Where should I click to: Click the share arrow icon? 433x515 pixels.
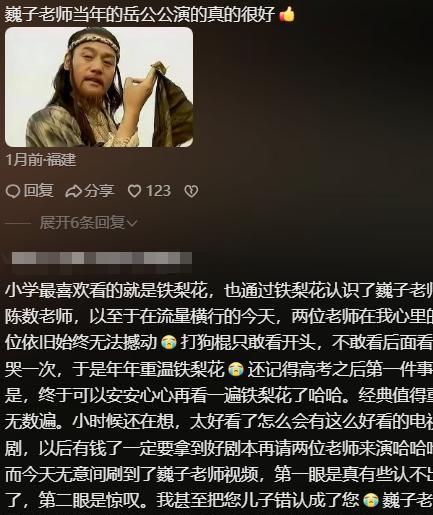click(x=73, y=191)
